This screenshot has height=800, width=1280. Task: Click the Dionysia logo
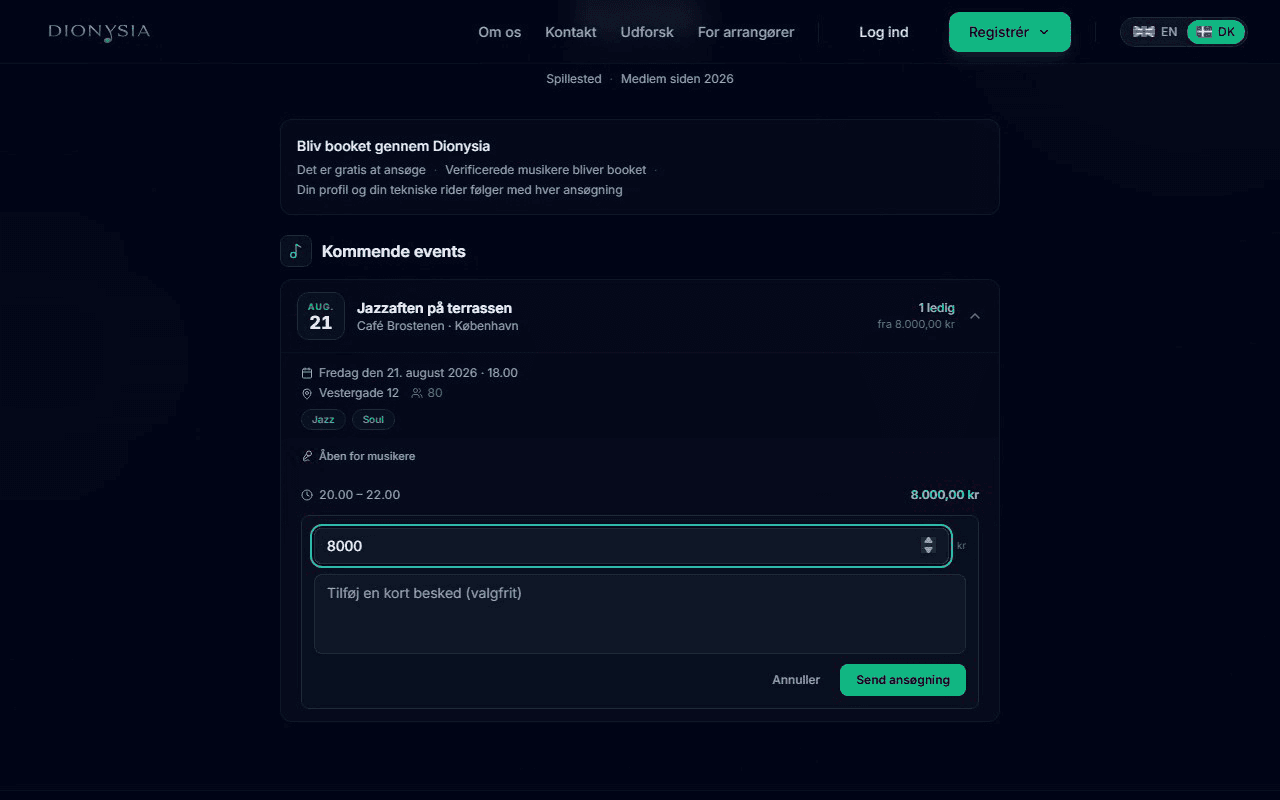click(99, 32)
